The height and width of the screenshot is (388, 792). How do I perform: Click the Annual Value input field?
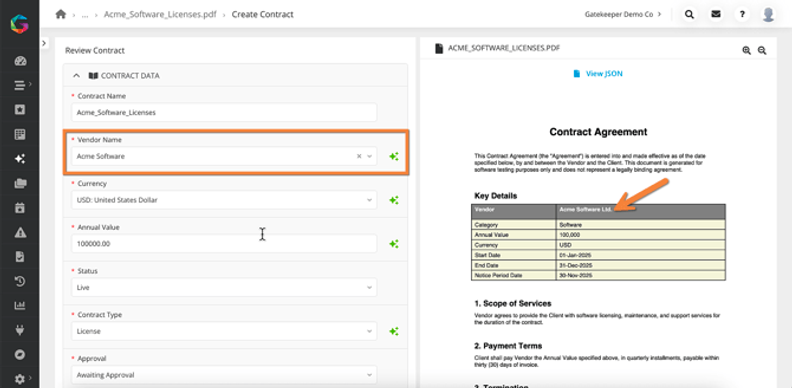point(224,244)
